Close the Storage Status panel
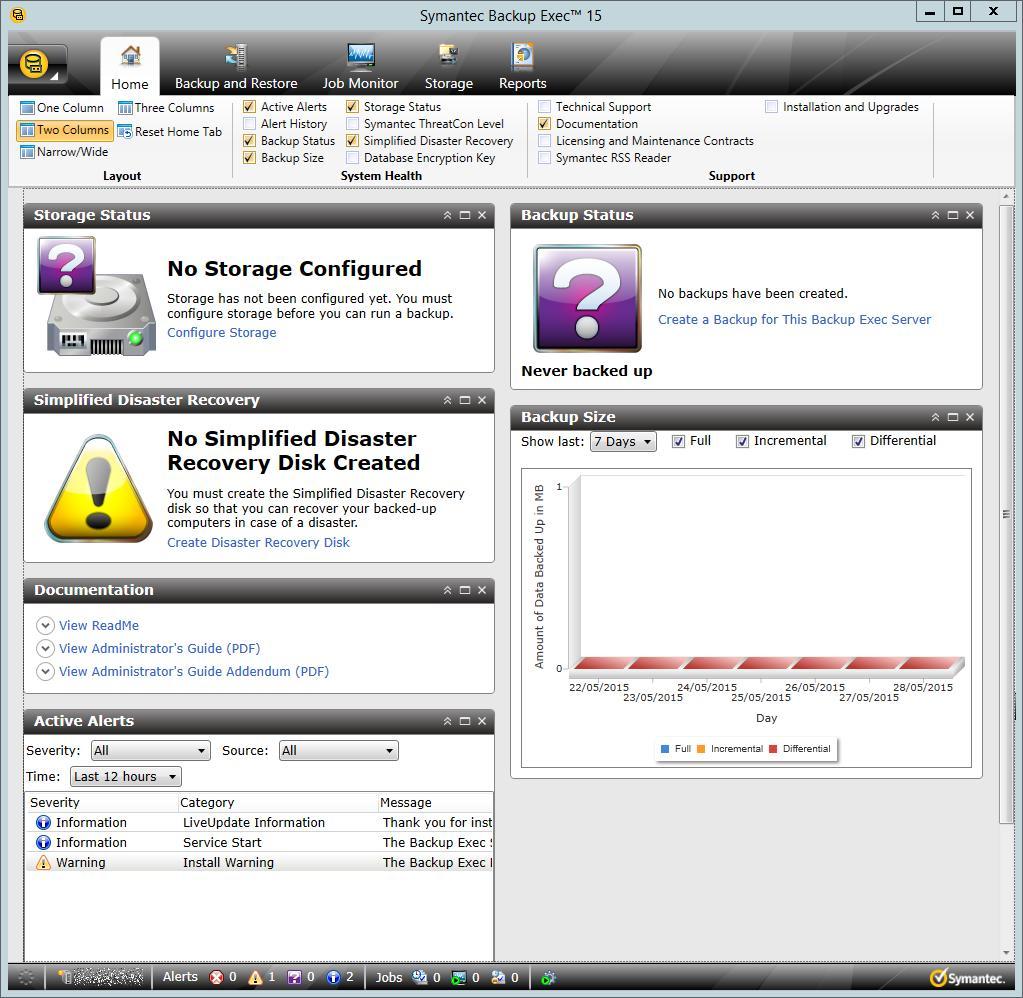1023x998 pixels. [482, 215]
